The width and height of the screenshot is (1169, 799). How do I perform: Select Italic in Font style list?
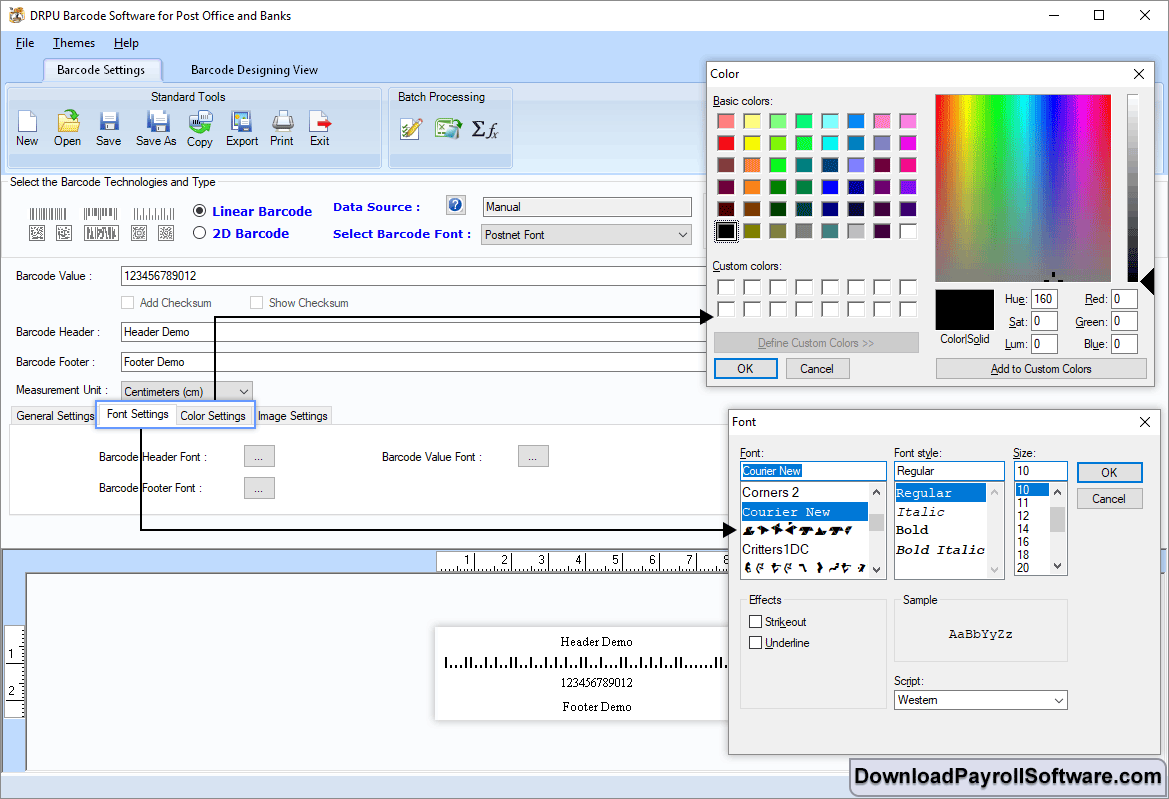click(920, 512)
